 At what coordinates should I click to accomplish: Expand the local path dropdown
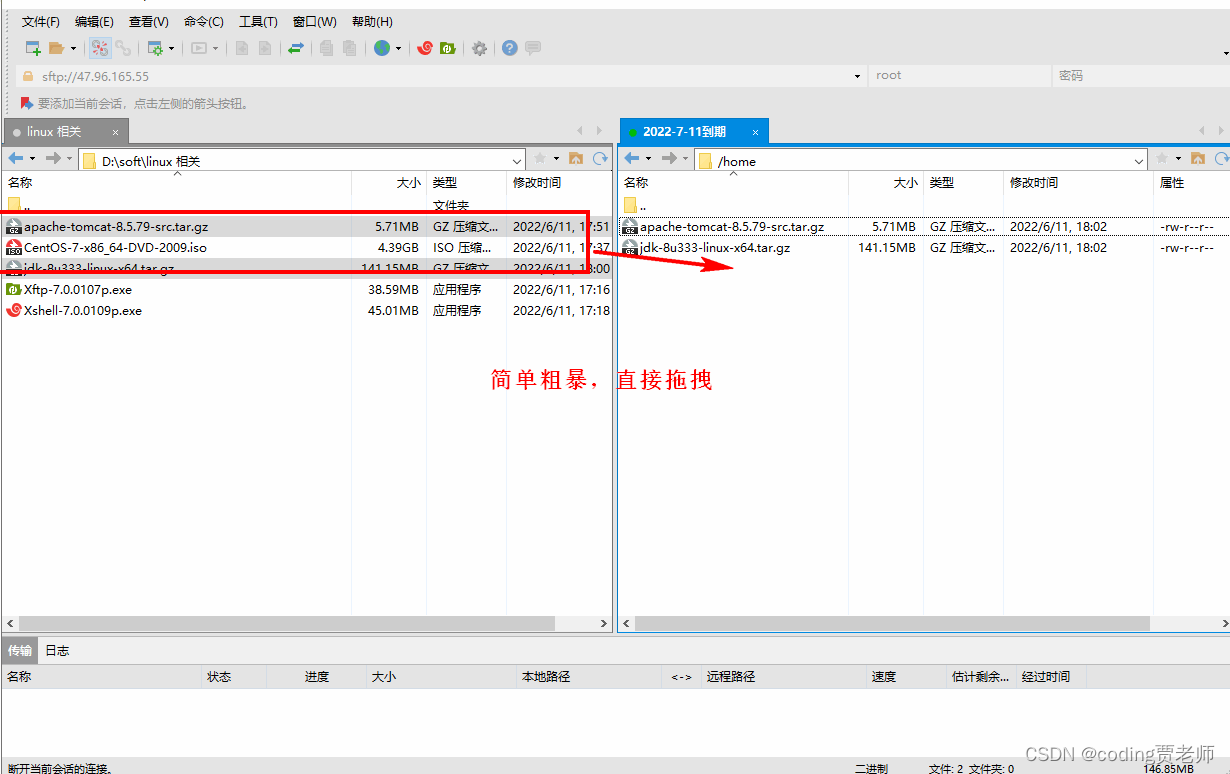click(517, 161)
